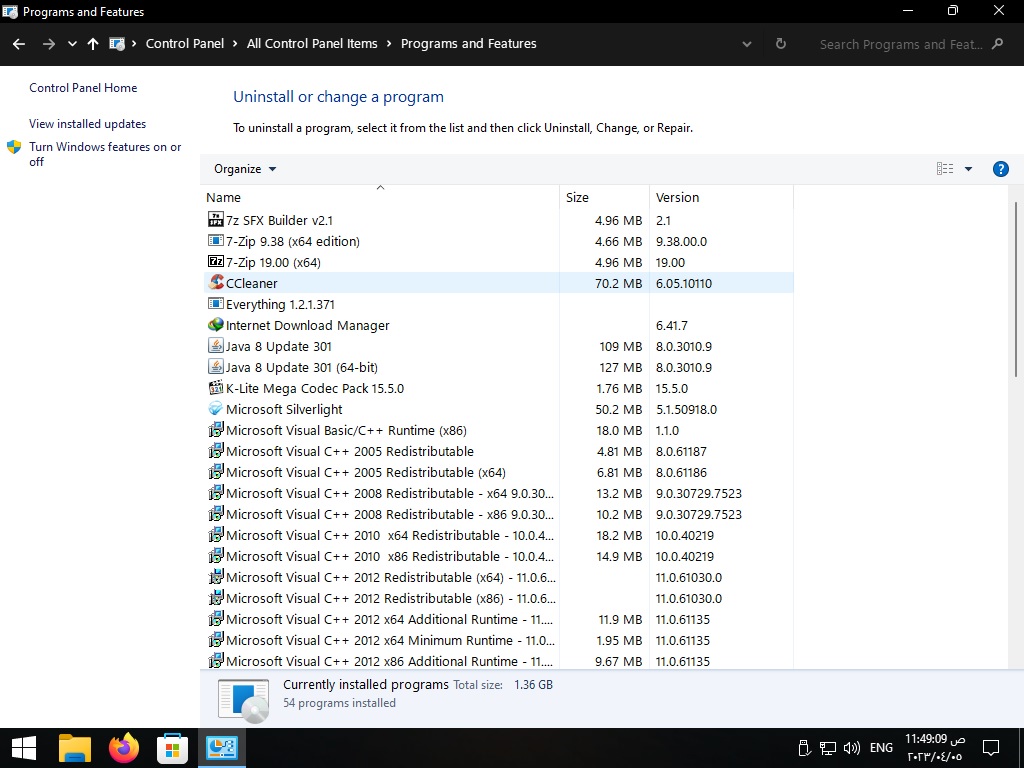
Task: Go up one level with the up arrow
Action: click(x=93, y=44)
